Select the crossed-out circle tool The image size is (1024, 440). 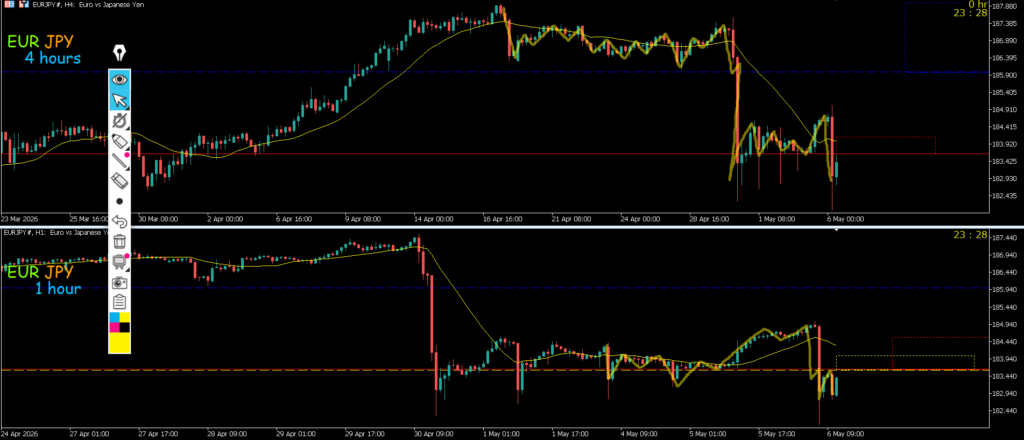point(120,120)
